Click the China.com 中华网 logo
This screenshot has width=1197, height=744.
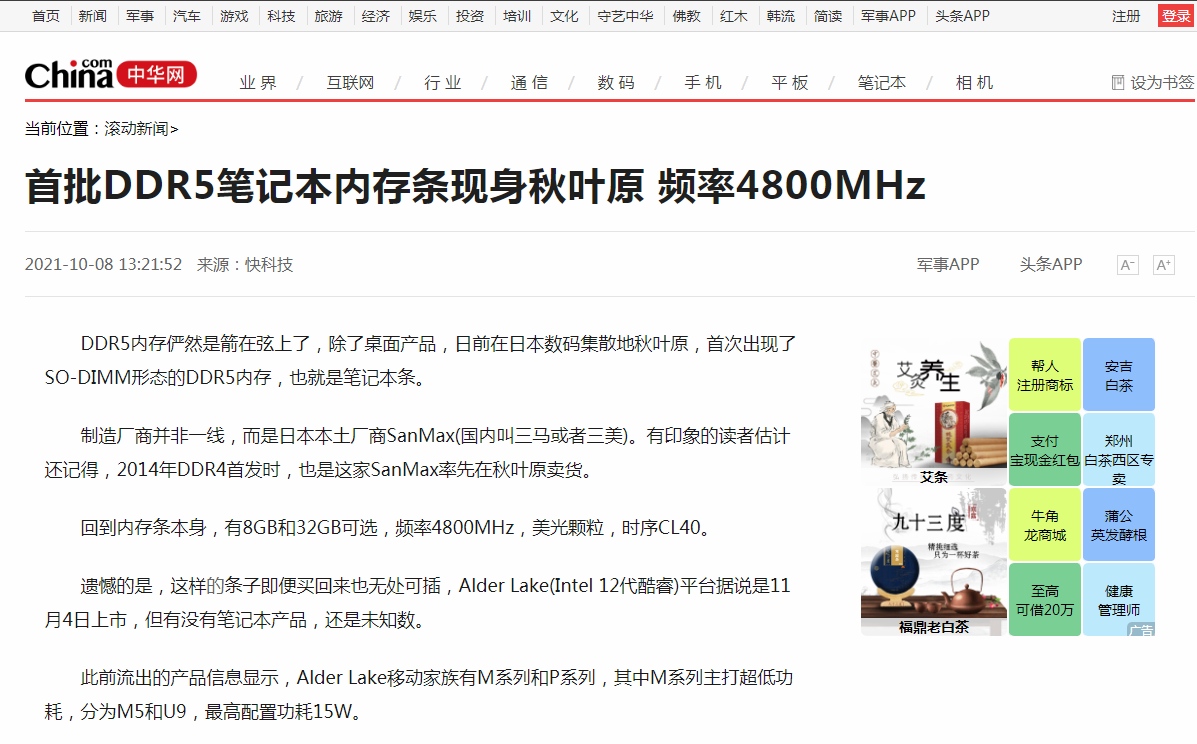pos(111,74)
